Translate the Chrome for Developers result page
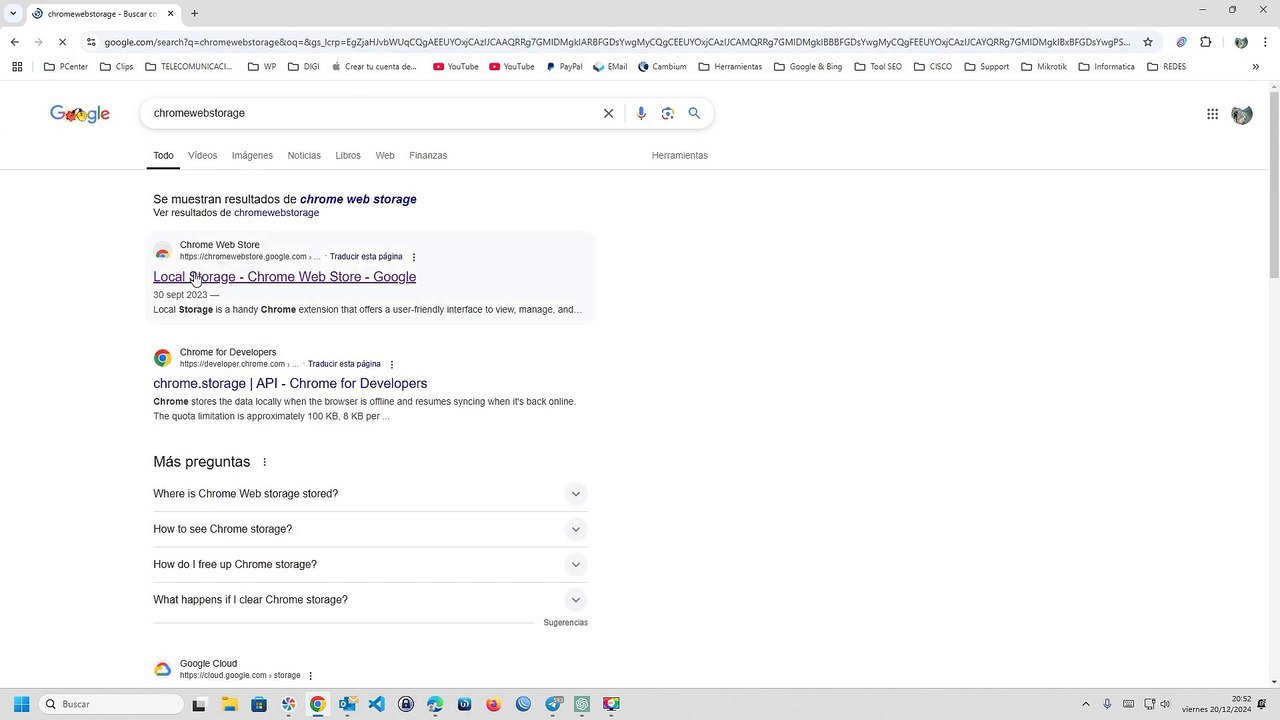The image size is (1280, 720). [x=344, y=364]
